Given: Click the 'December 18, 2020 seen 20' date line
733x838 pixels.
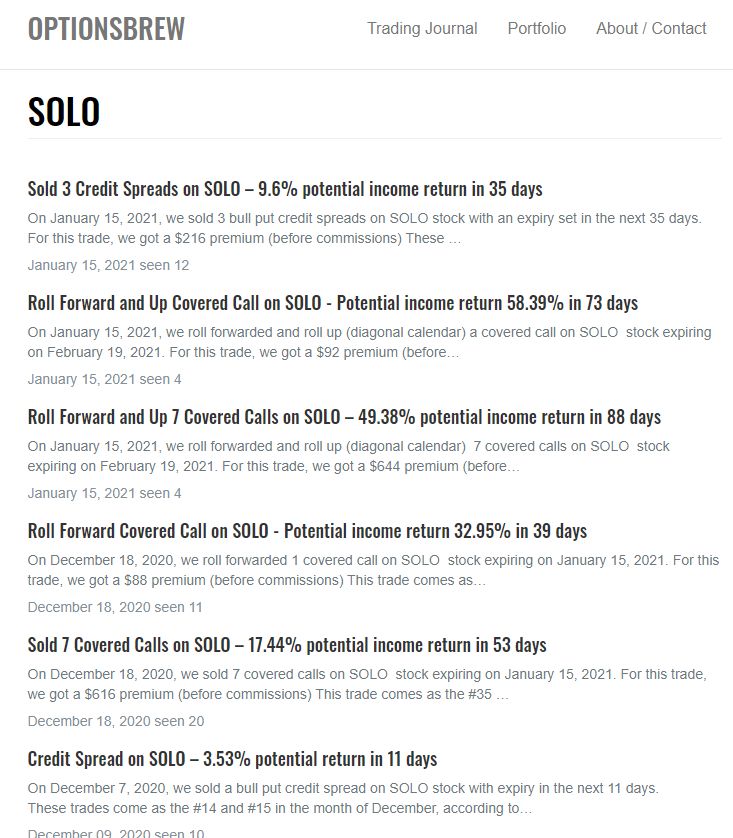Looking at the screenshot, I should point(116,721).
